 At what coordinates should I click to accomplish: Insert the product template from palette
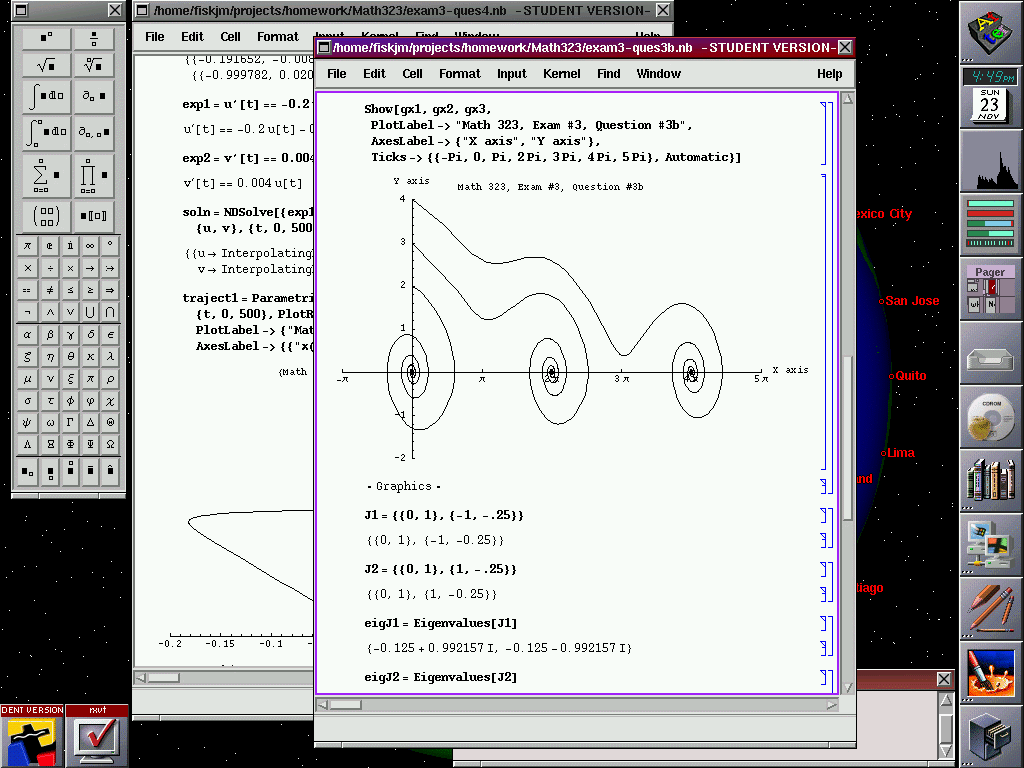(94, 175)
